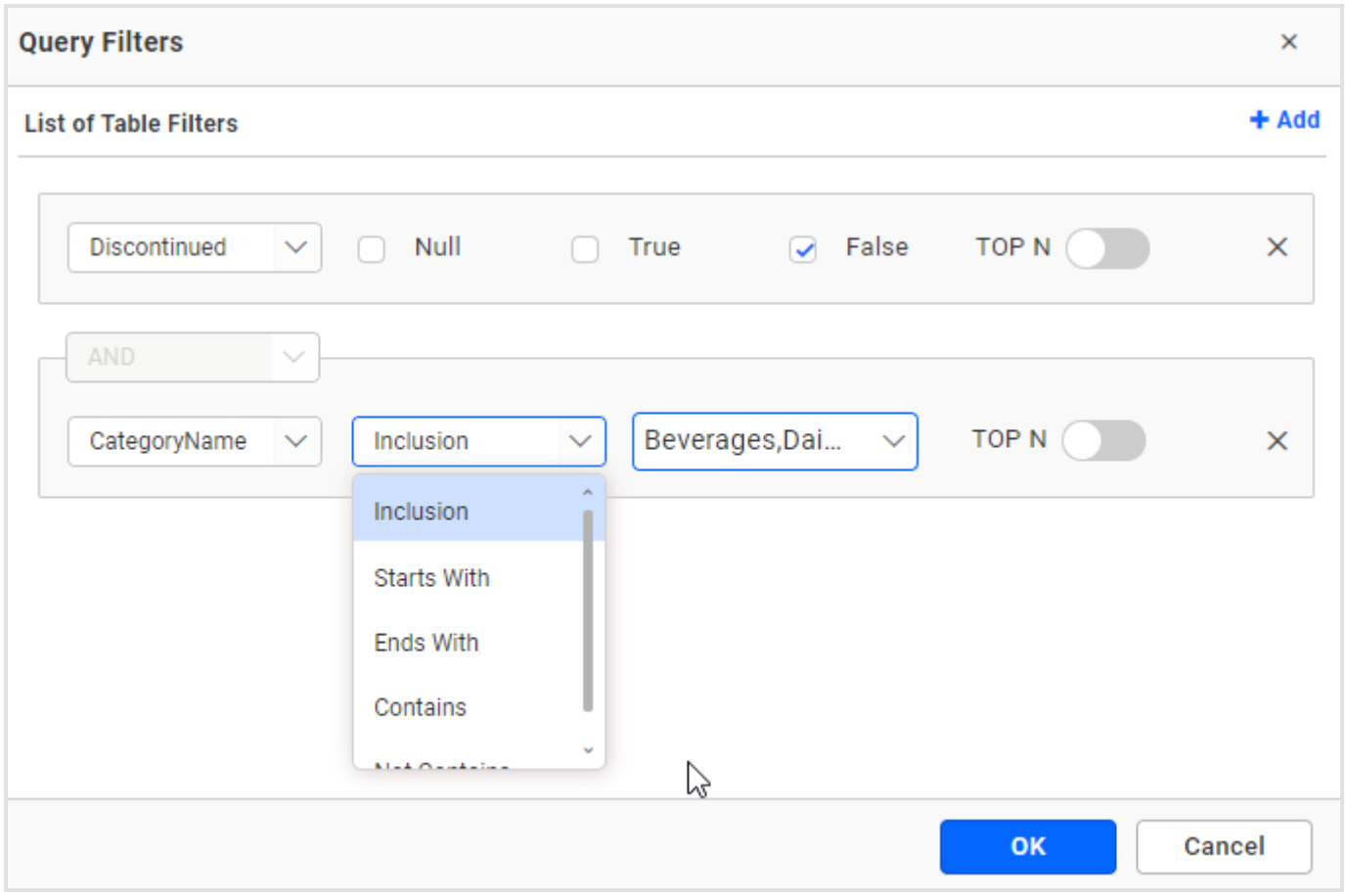Remove the Discontinued filter row
This screenshot has height=896, width=1348.
(1277, 247)
